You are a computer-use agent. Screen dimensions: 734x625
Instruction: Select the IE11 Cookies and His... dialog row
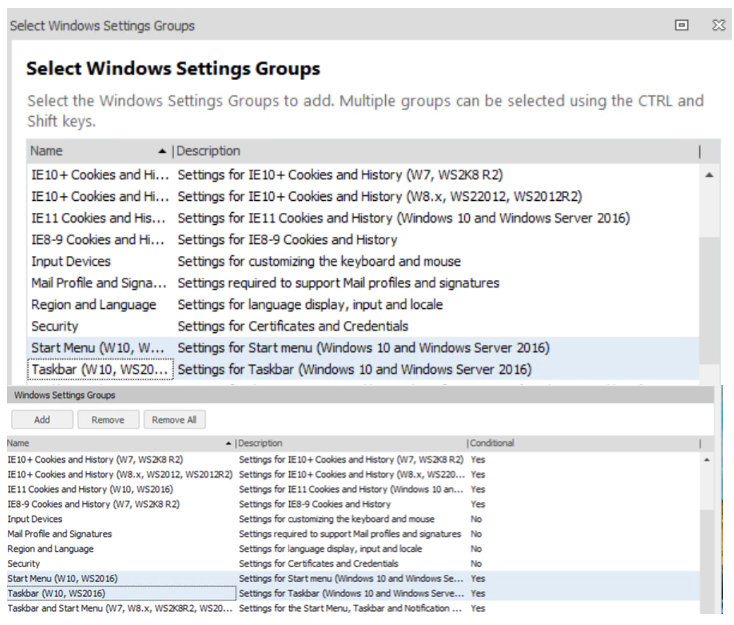[363, 218]
